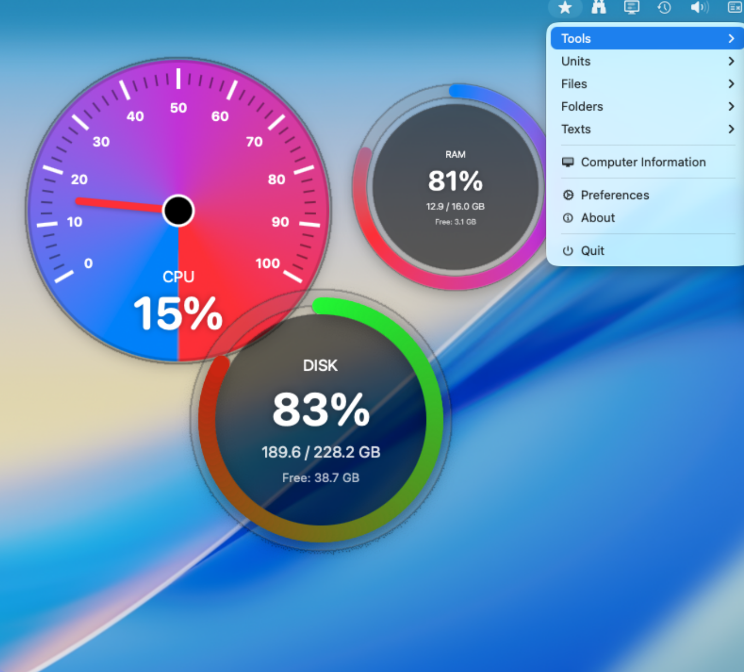This screenshot has width=744, height=672.
Task: Click the RAM 81% usage widget
Action: pos(455,187)
